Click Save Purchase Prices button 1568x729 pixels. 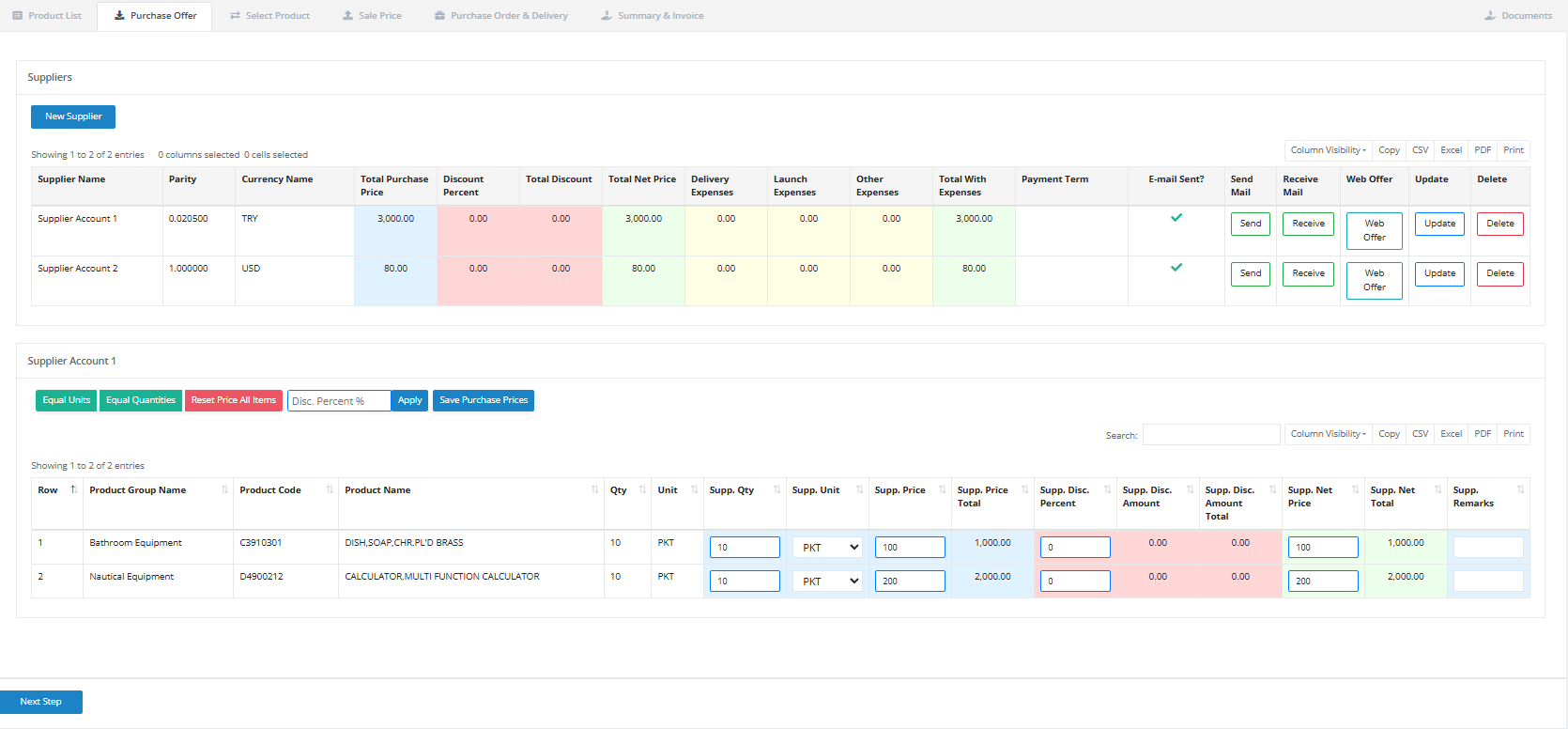coord(484,400)
